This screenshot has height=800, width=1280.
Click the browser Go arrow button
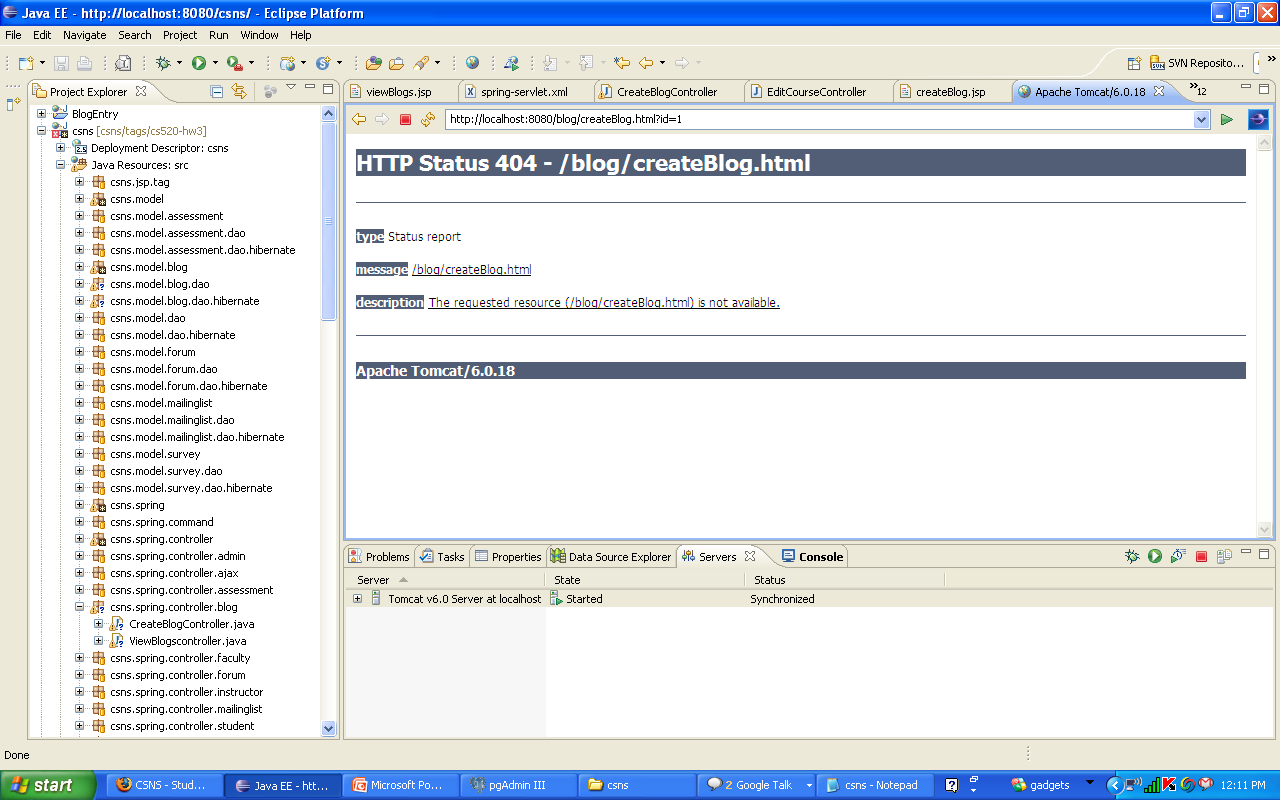click(x=1227, y=120)
